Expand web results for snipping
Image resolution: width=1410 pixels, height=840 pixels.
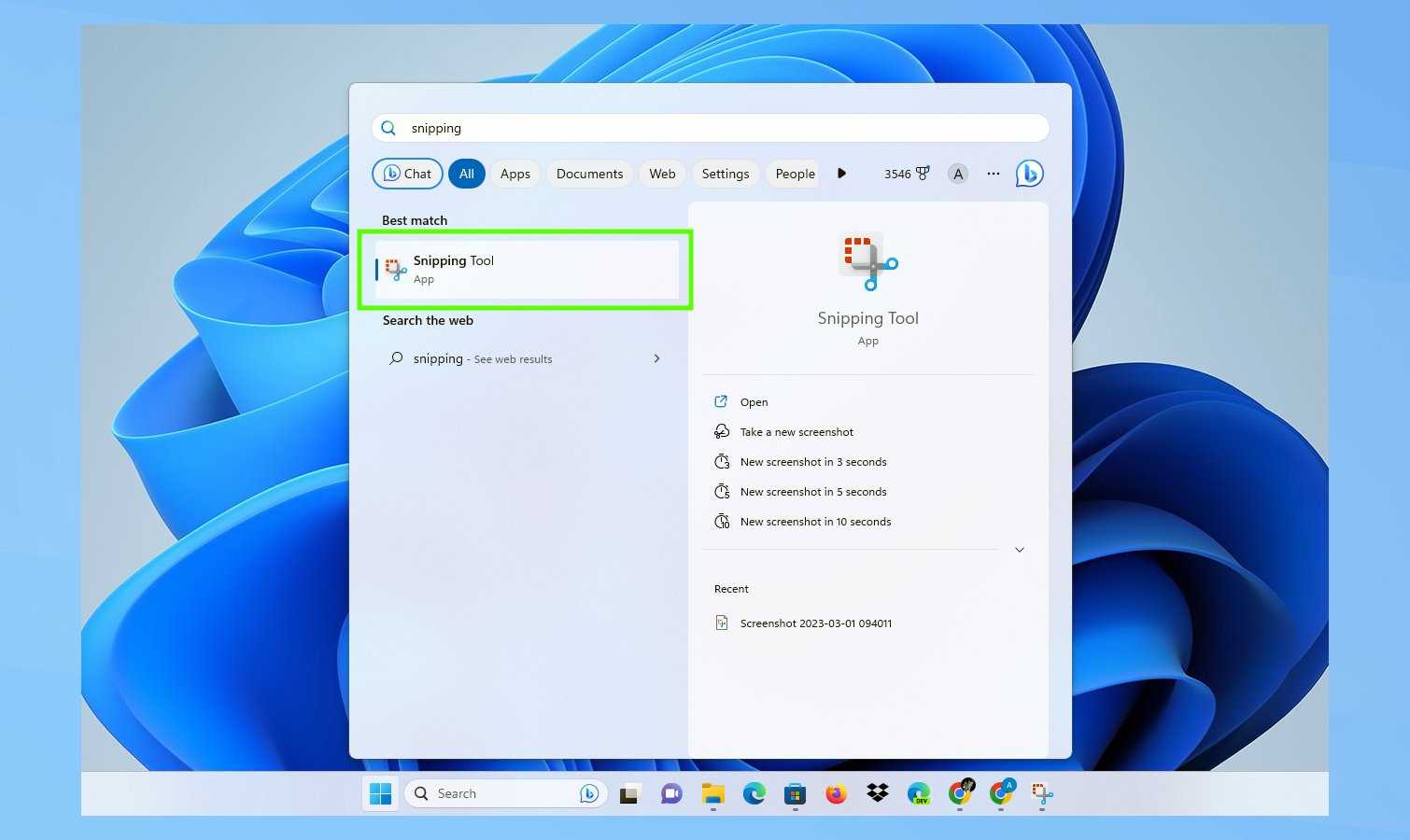[x=656, y=358]
